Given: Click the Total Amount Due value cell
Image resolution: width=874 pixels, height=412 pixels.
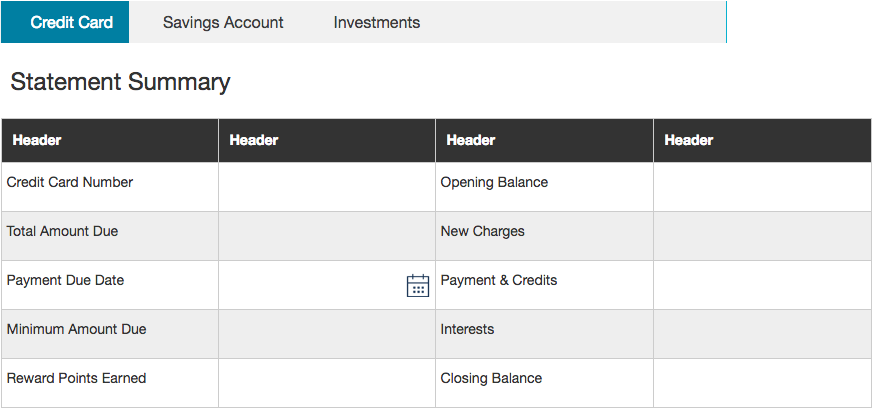Looking at the screenshot, I should pos(327,236).
